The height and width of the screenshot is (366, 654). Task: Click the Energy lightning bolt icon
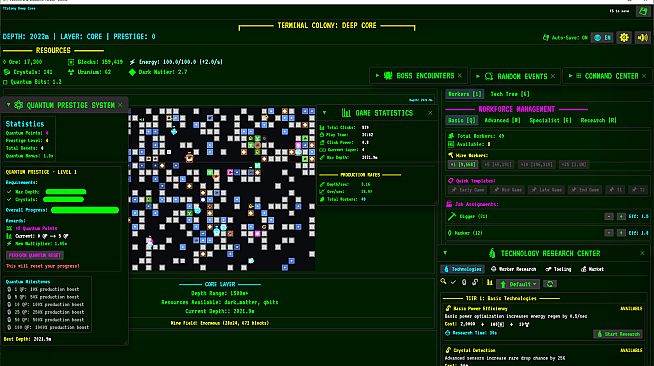tap(132, 62)
